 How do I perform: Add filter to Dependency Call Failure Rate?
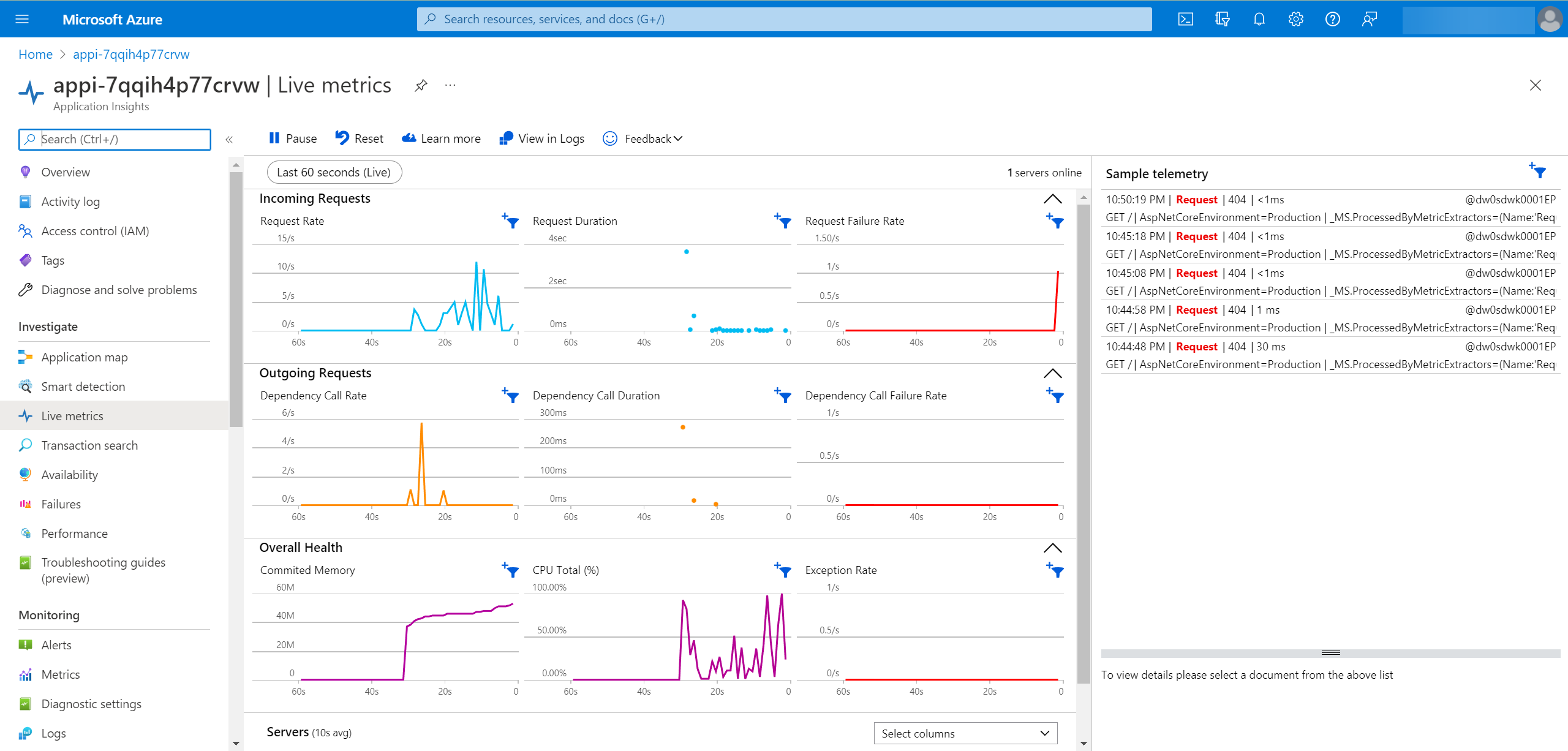pos(1055,395)
